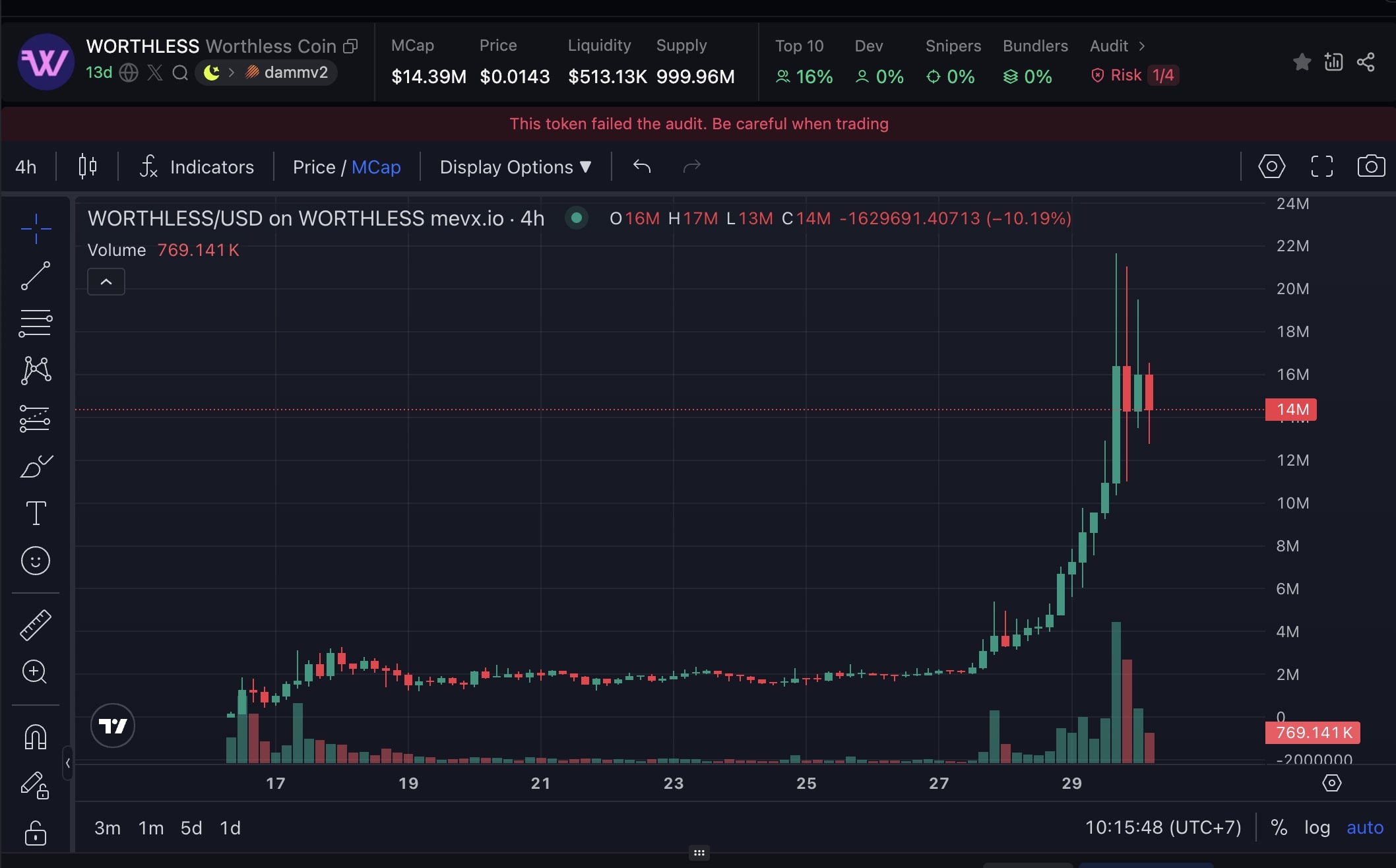1396x868 pixels.
Task: Redo the chart action
Action: click(x=691, y=166)
